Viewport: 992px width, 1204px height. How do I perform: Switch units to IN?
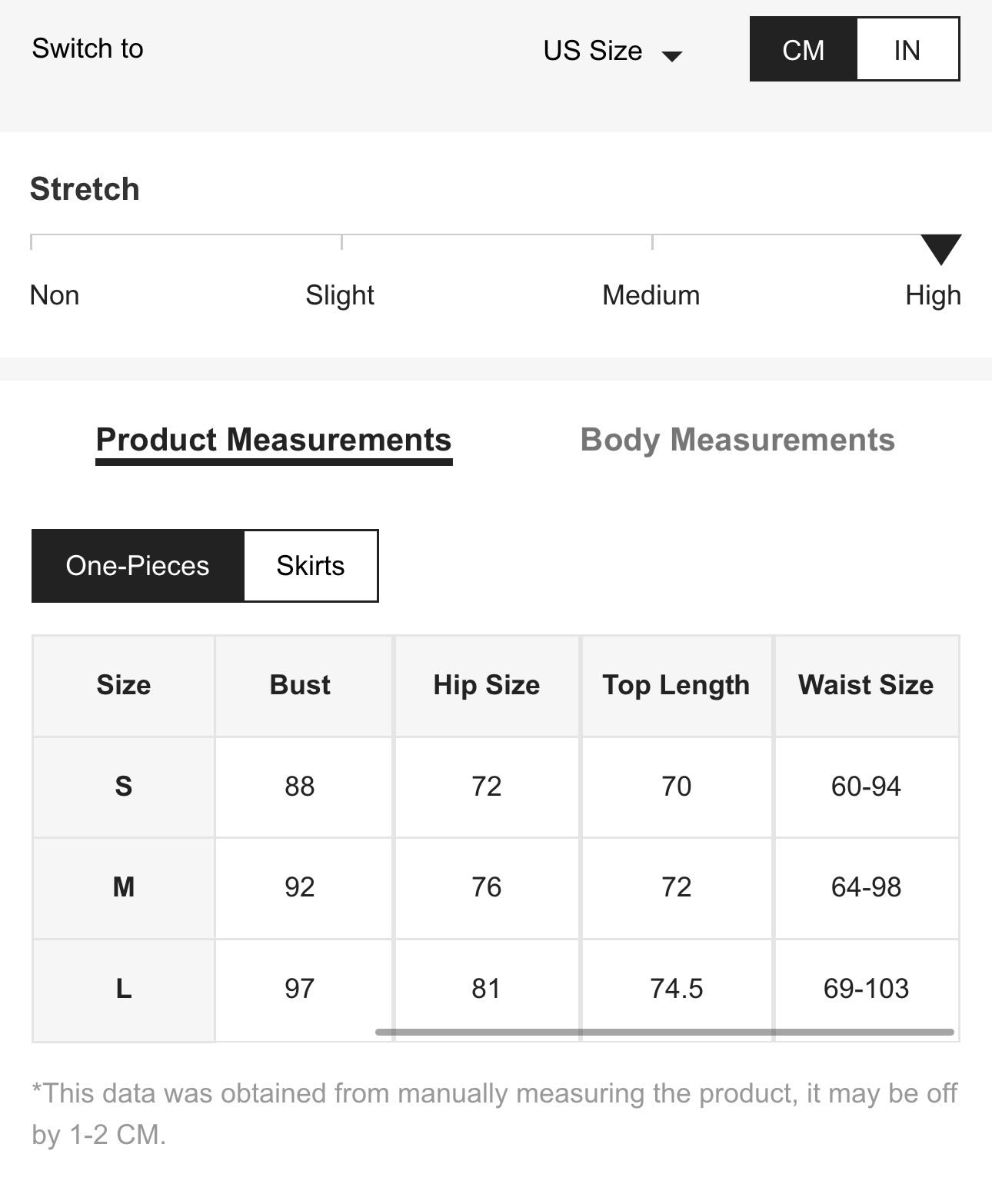click(907, 50)
